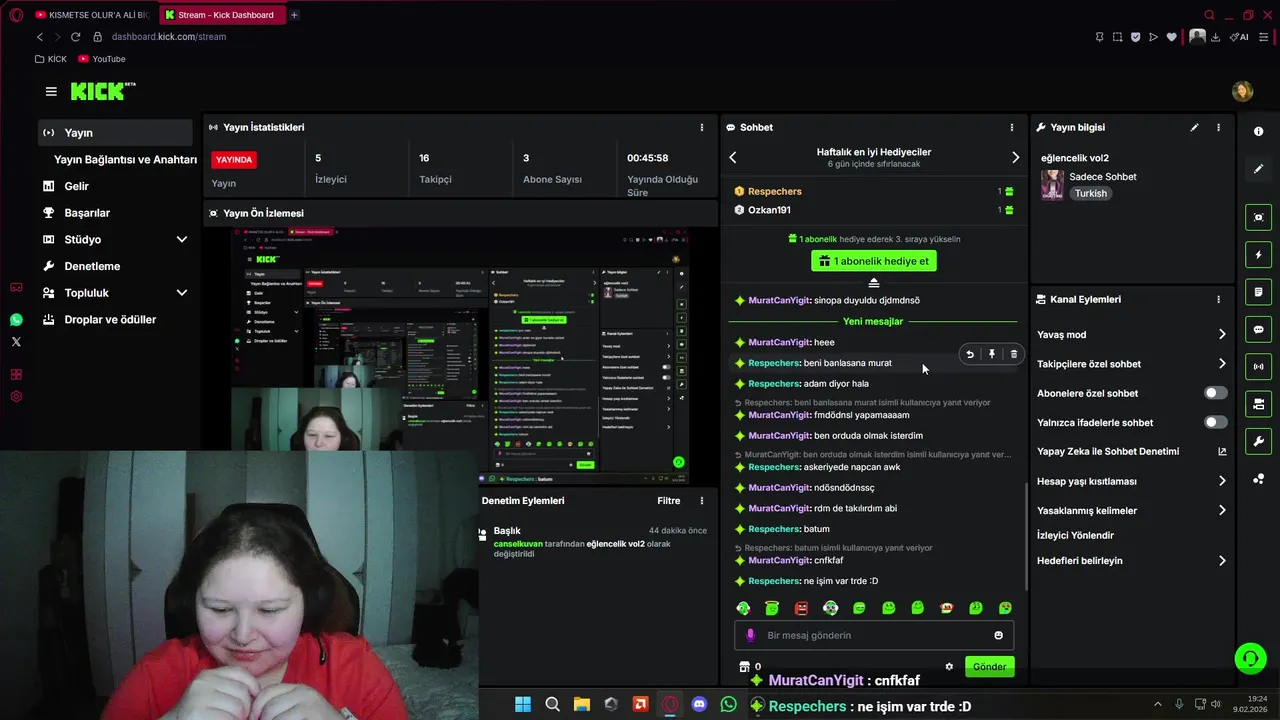Click the shop icon below the message box
Image resolution: width=1280 pixels, height=720 pixels.
[x=744, y=667]
